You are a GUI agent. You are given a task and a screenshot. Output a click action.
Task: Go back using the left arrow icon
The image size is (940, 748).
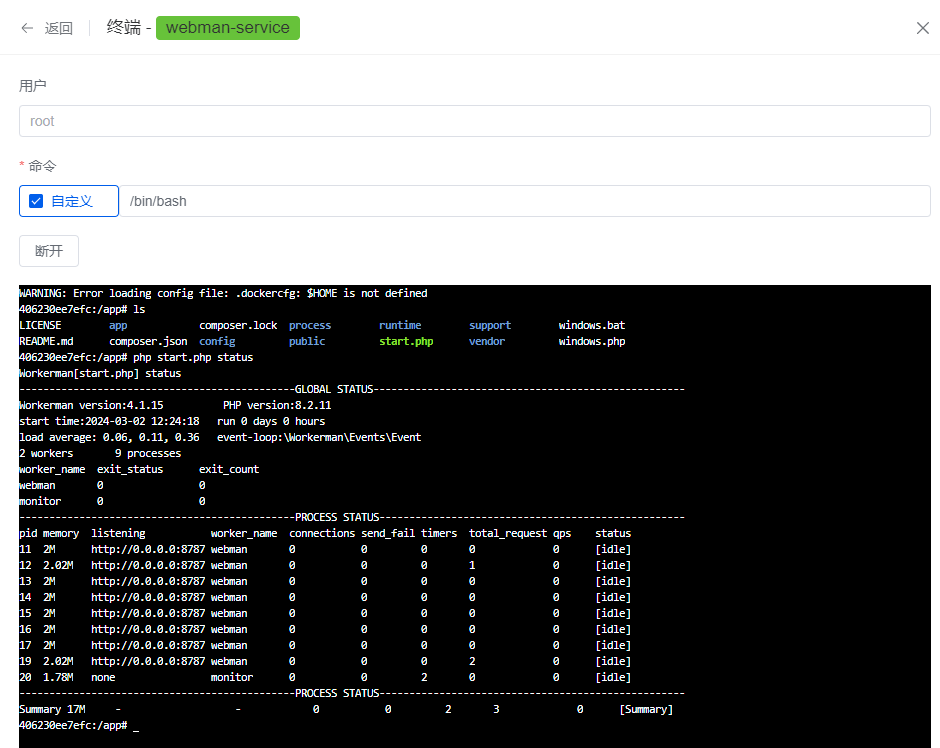[x=27, y=28]
